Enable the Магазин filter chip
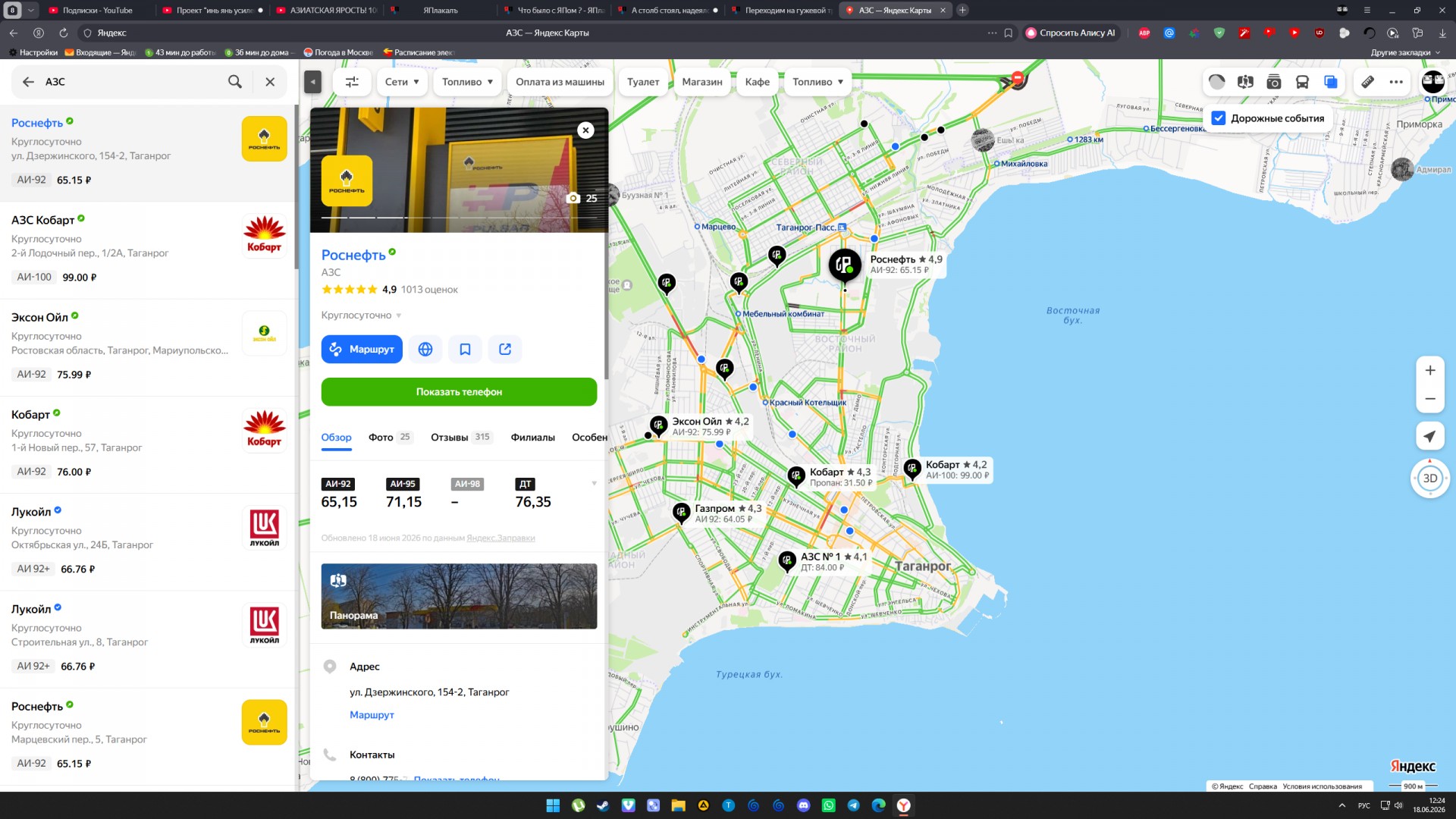The width and height of the screenshot is (1456, 819). pyautogui.click(x=702, y=82)
